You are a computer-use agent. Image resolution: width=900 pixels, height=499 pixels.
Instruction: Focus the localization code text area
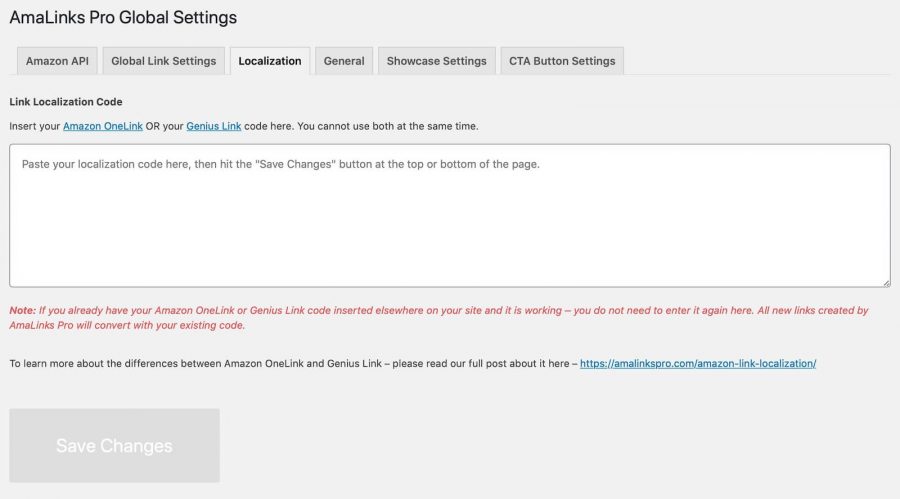(x=450, y=215)
